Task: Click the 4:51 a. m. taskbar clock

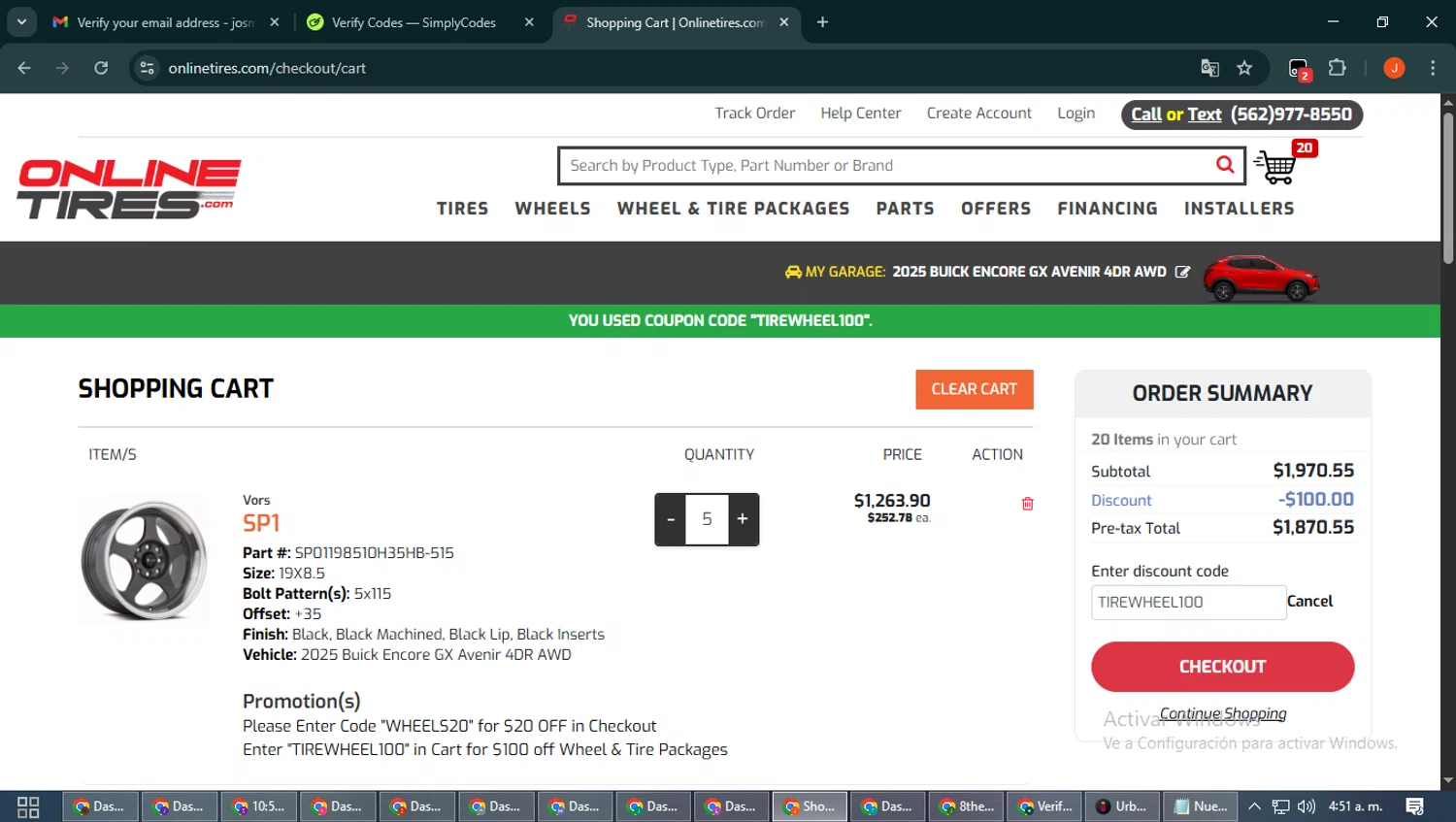Action: [1355, 806]
